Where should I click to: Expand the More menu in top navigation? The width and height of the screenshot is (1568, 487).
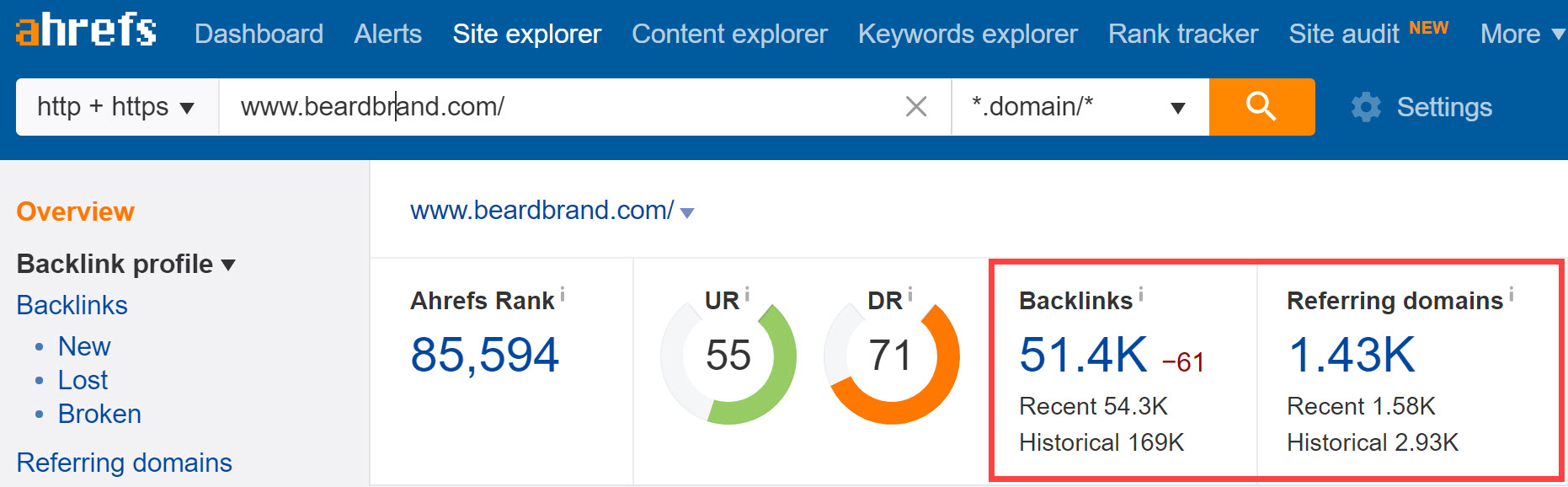(x=1522, y=34)
